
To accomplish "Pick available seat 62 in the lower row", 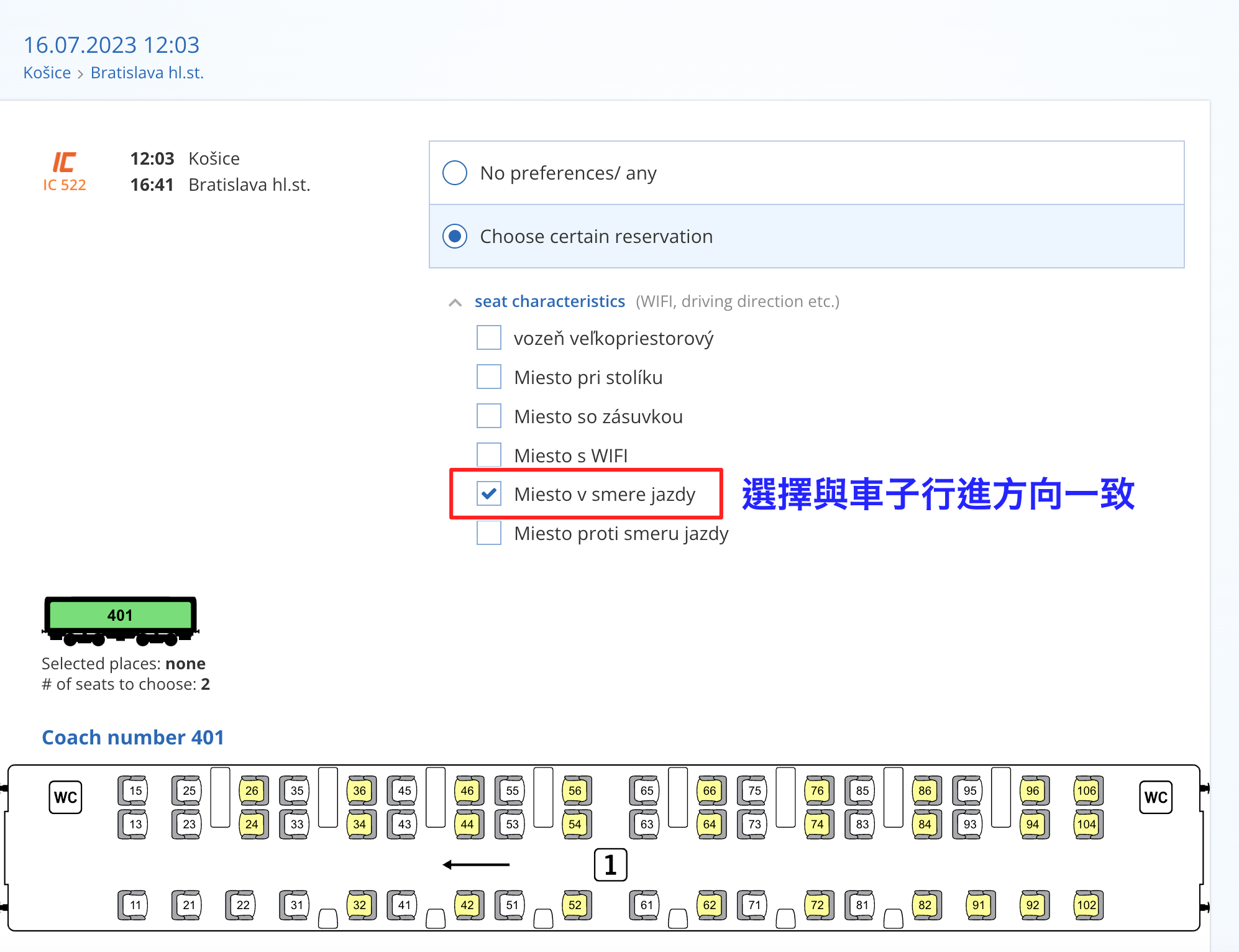I will [x=711, y=905].
